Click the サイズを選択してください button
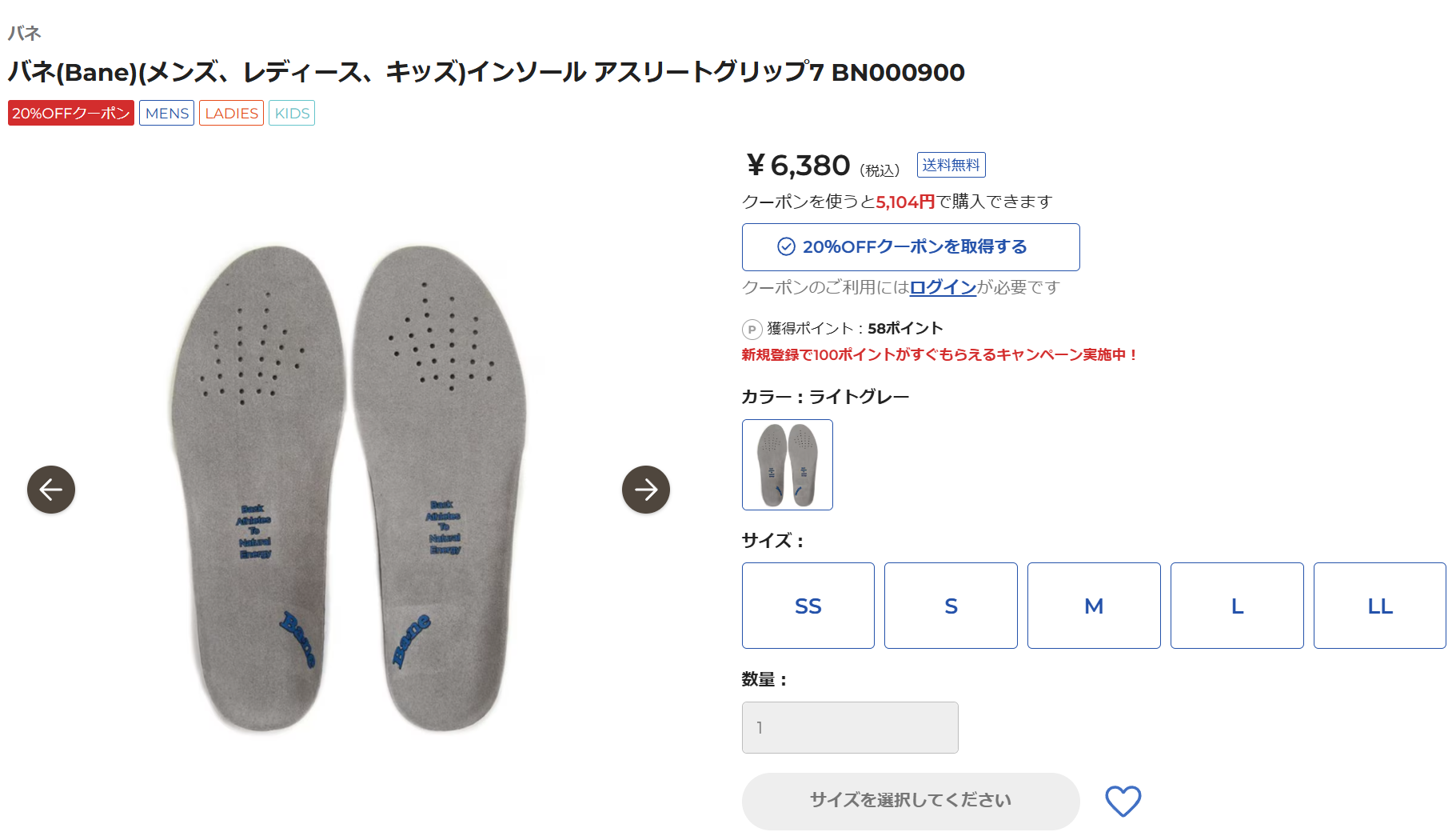Viewport: 1456px width, 836px height. point(911,801)
